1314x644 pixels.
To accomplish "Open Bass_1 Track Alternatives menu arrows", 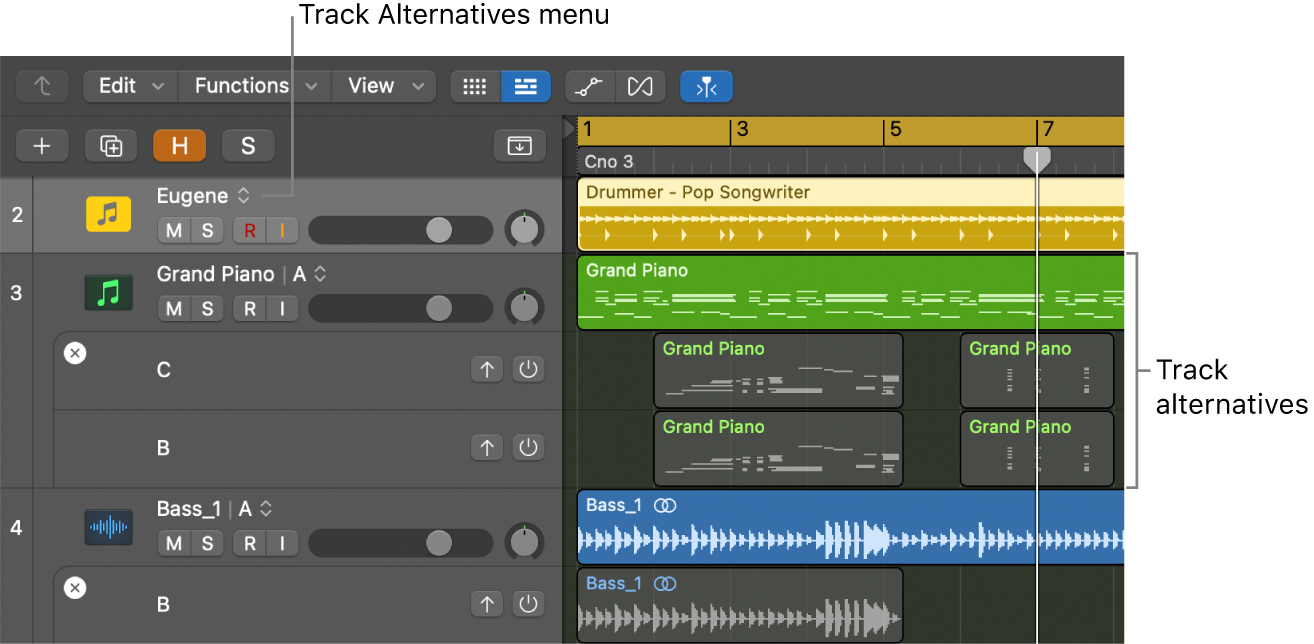I will (266, 509).
